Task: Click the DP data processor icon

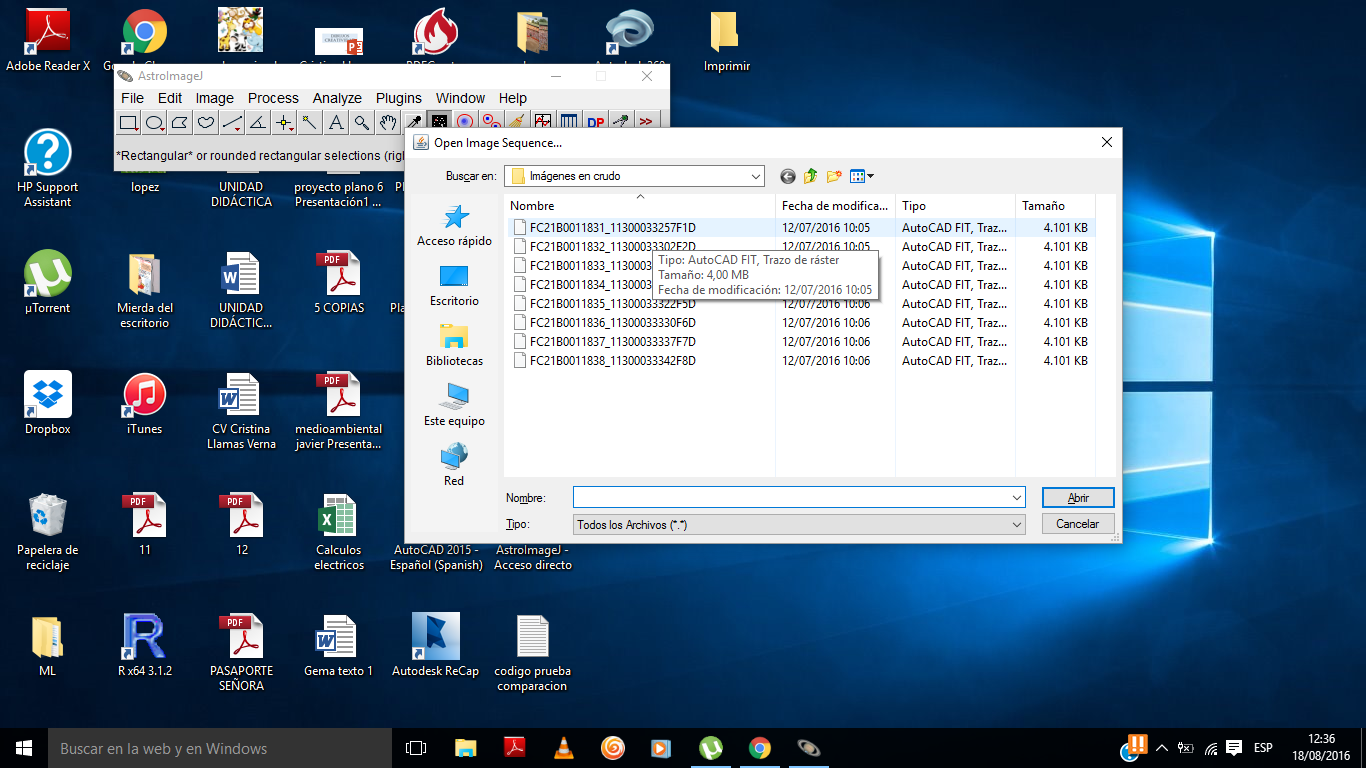Action: 595,122
